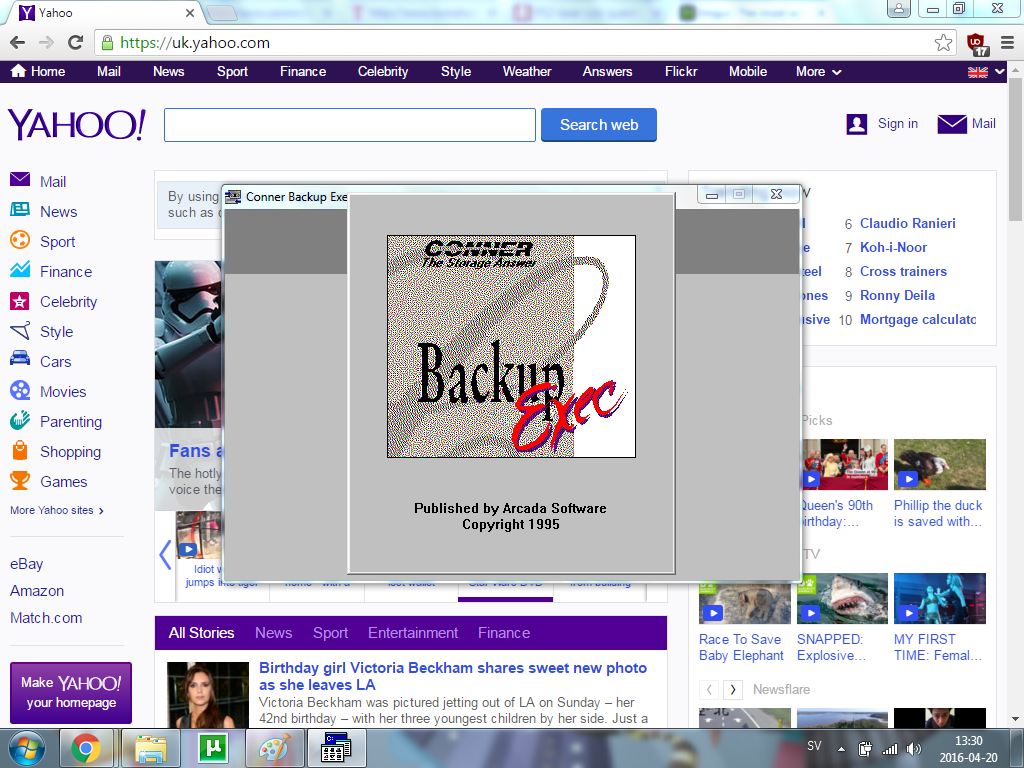Image resolution: width=1024 pixels, height=768 pixels.
Task: Play the Phillip the duck video thumbnail
Action: click(940, 464)
